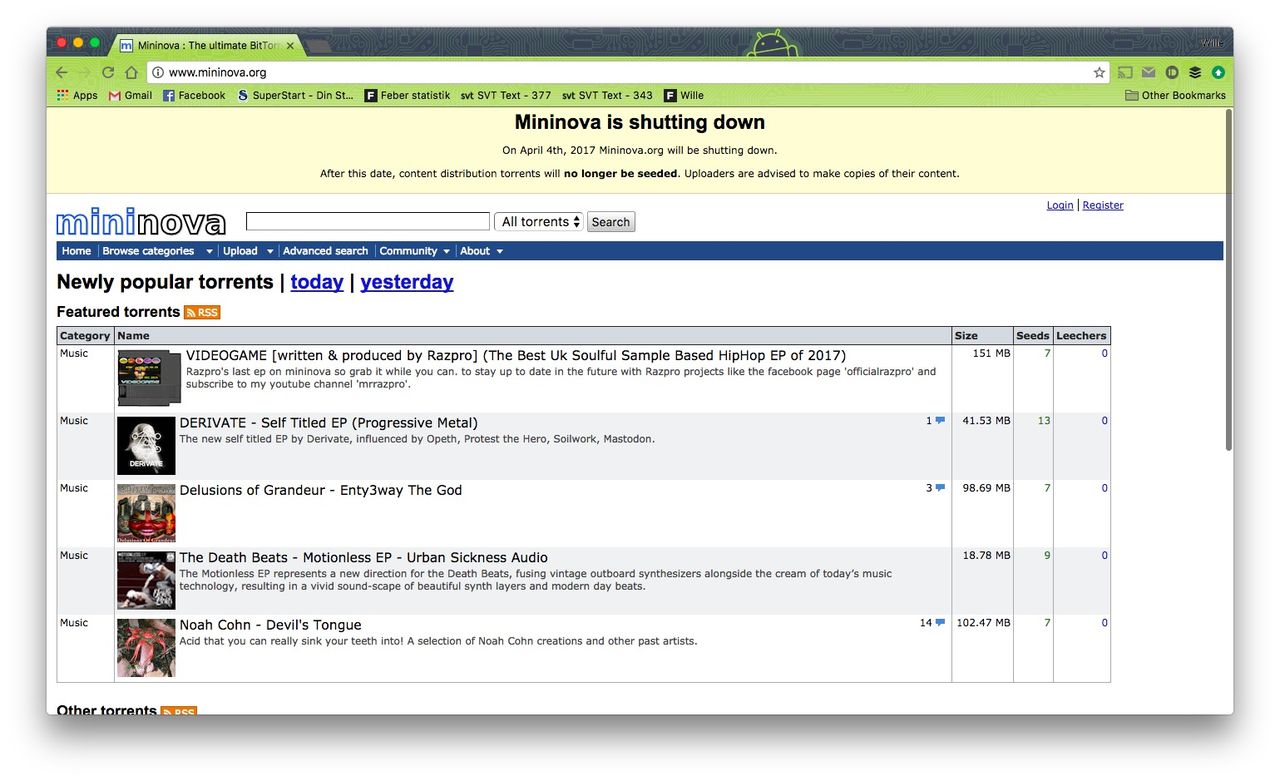Click the Search button

pyautogui.click(x=611, y=222)
